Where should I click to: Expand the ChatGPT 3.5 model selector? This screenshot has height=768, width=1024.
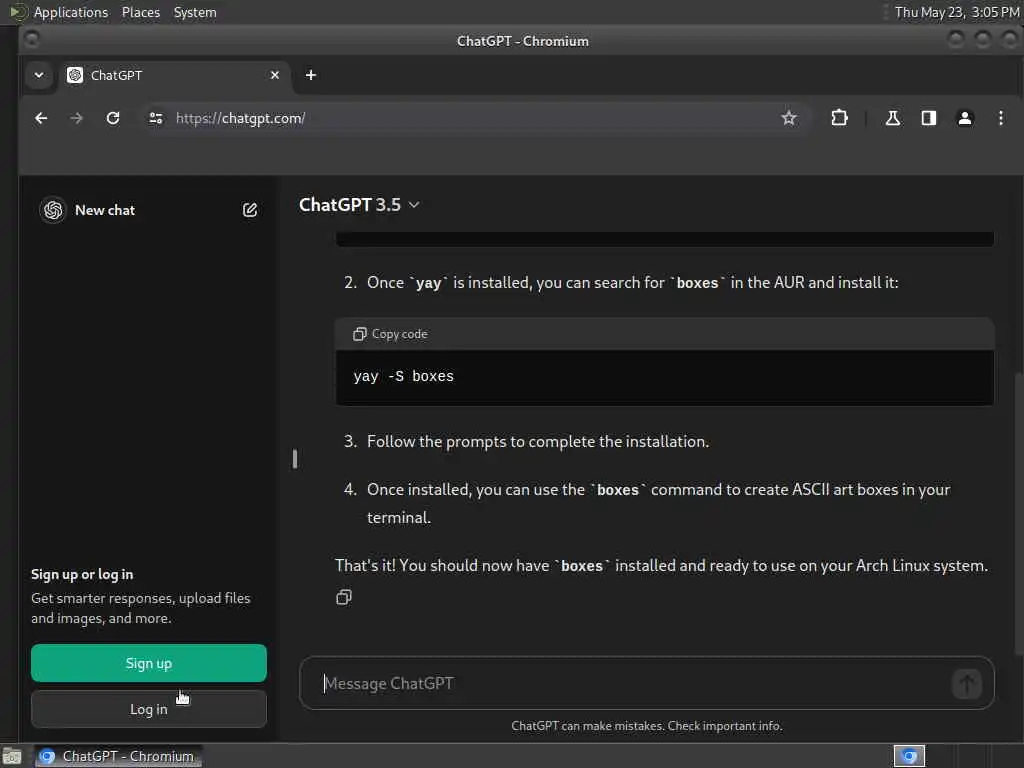click(x=359, y=205)
